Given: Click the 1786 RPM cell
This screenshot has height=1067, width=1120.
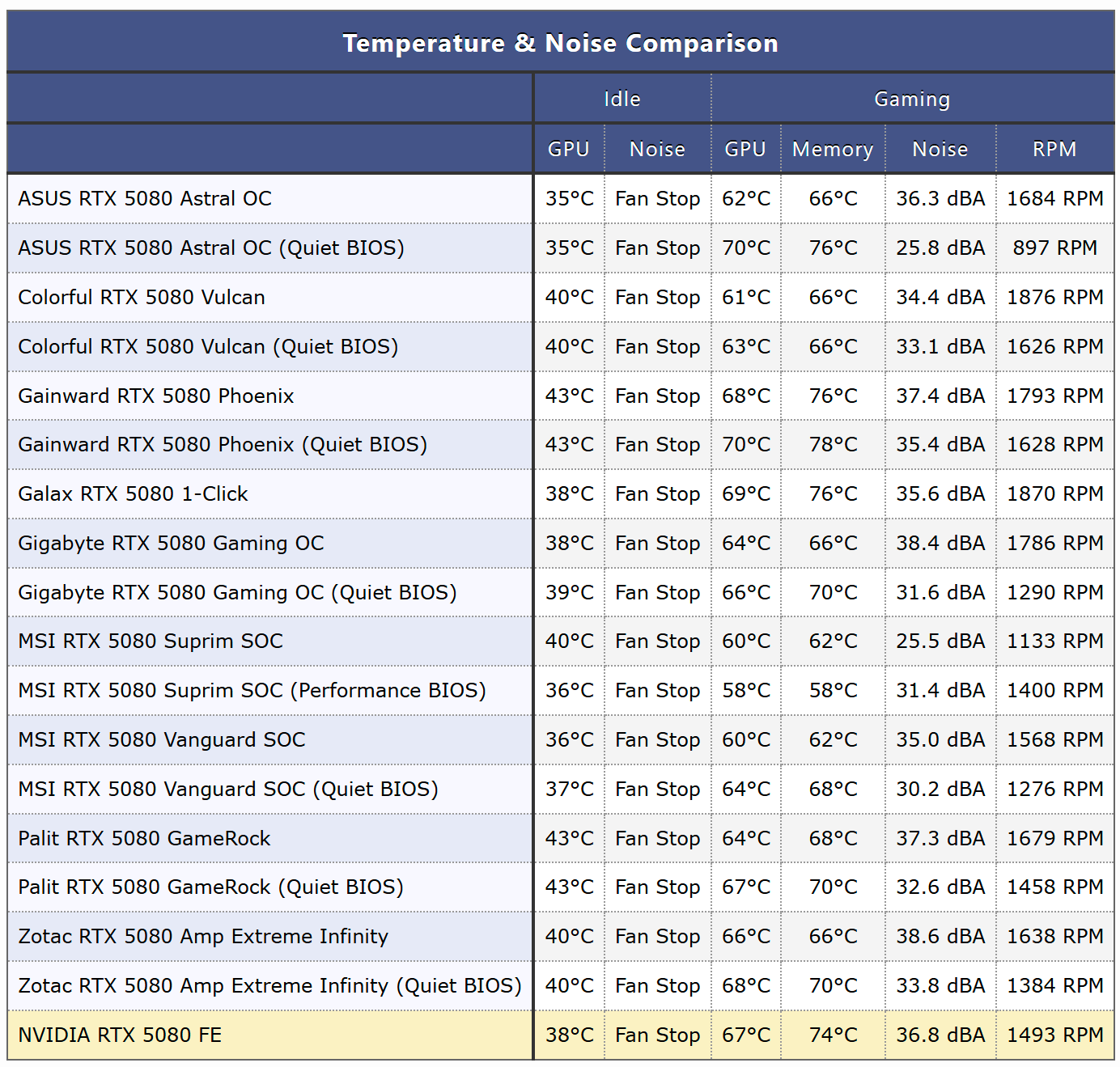Looking at the screenshot, I should click(x=1054, y=543).
